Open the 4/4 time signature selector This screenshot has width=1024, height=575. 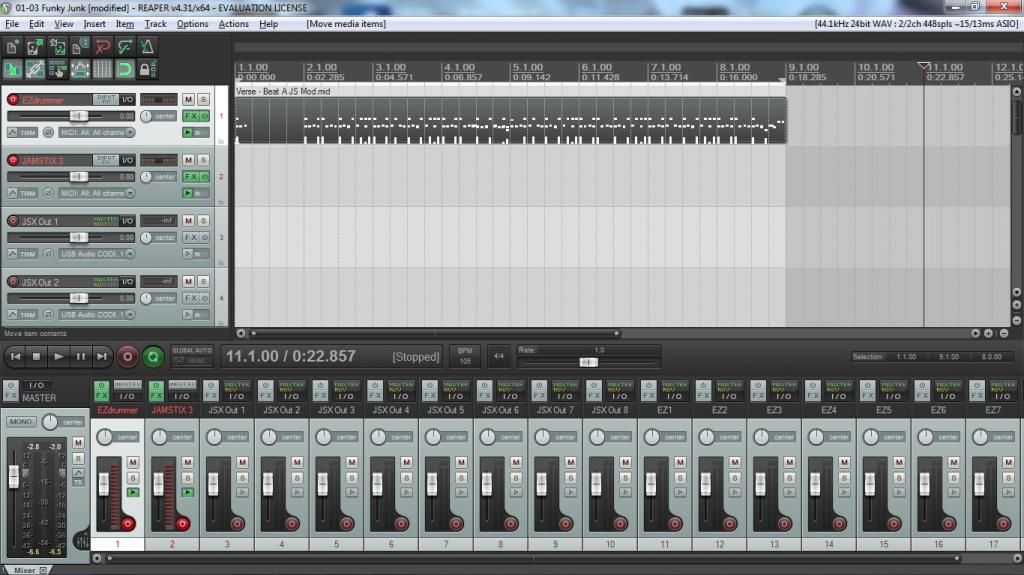point(498,356)
